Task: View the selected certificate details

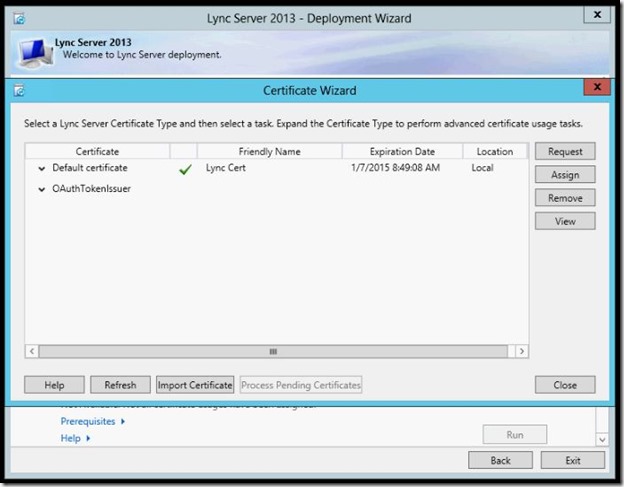Action: coord(565,221)
